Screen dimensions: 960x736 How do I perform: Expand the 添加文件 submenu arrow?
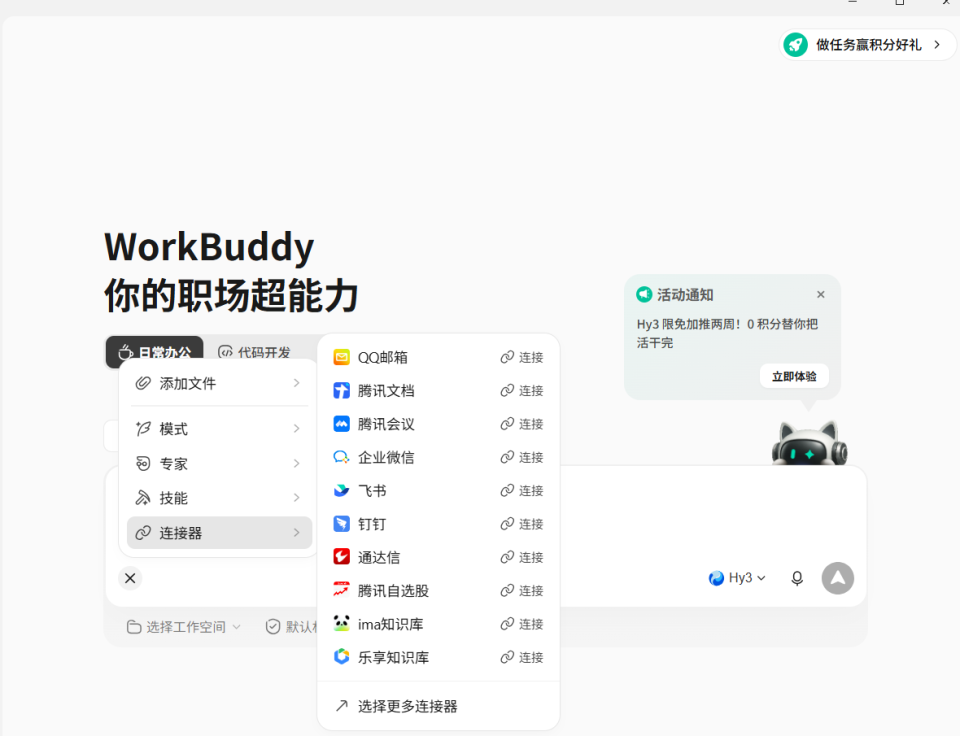[x=296, y=383]
